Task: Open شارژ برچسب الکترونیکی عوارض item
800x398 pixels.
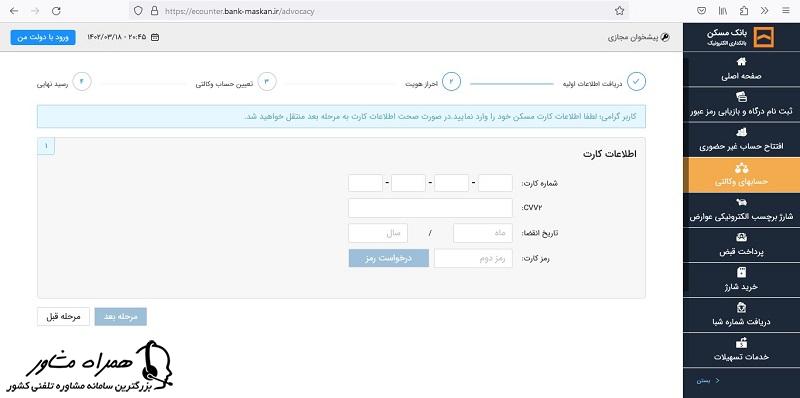Action: pos(741,210)
